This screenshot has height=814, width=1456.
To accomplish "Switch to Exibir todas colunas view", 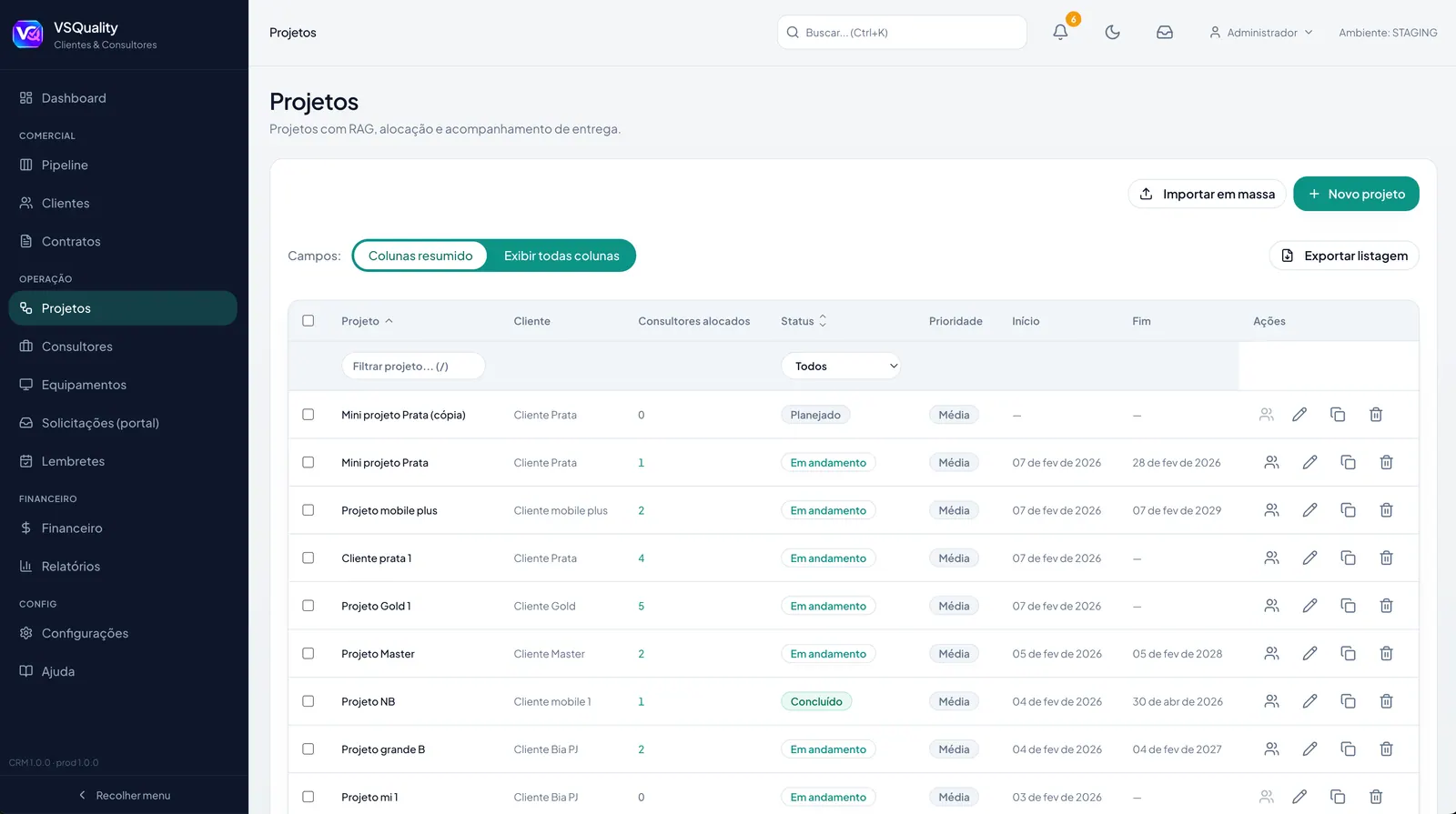I will pyautogui.click(x=561, y=256).
